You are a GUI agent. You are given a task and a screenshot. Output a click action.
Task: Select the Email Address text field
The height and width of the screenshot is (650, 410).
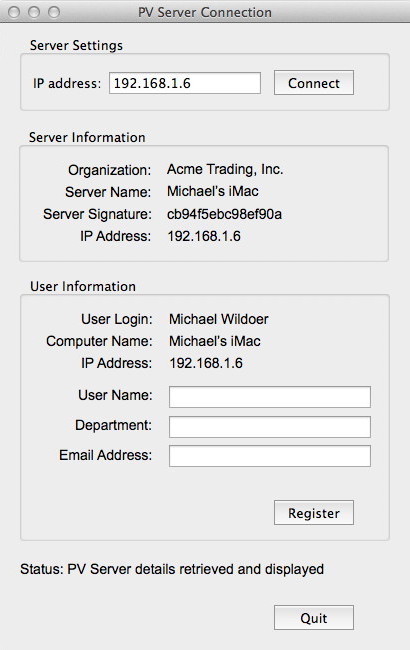[x=270, y=456]
